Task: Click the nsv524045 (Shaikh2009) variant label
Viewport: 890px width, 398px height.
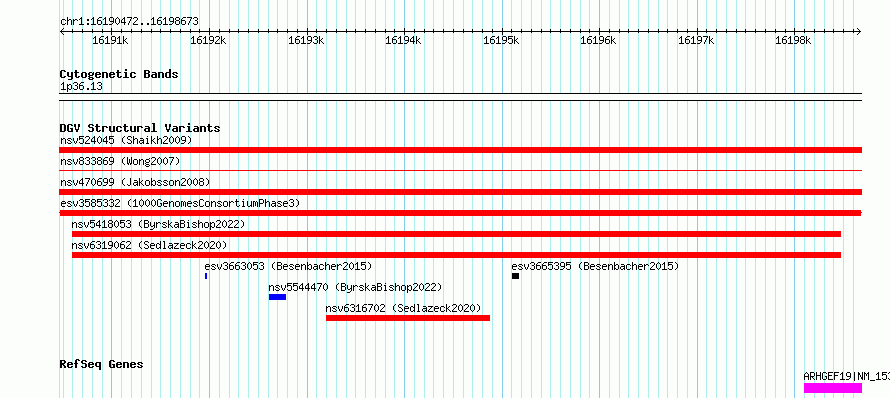Action: point(126,140)
